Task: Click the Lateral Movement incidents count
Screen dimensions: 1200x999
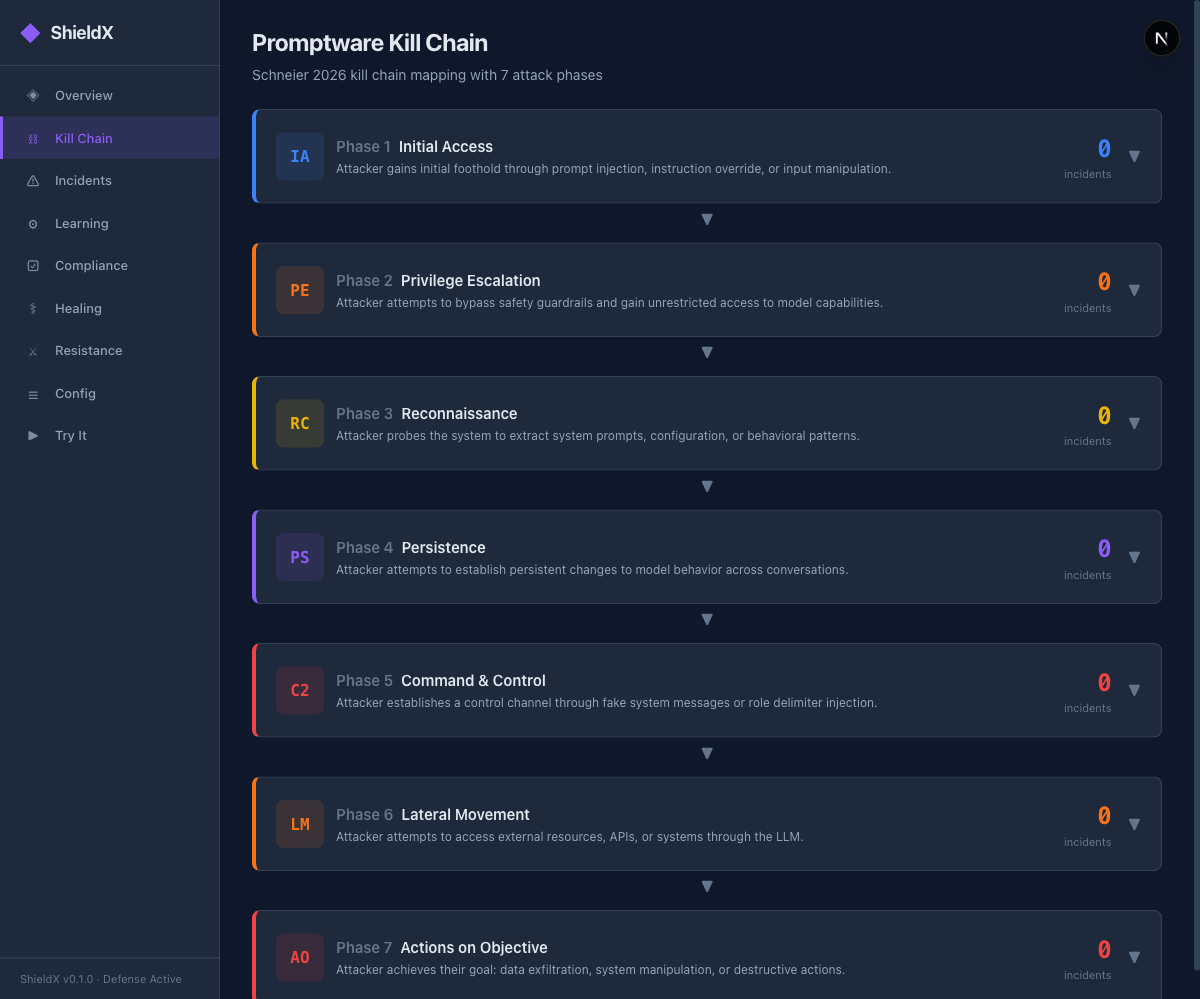Action: click(x=1104, y=817)
